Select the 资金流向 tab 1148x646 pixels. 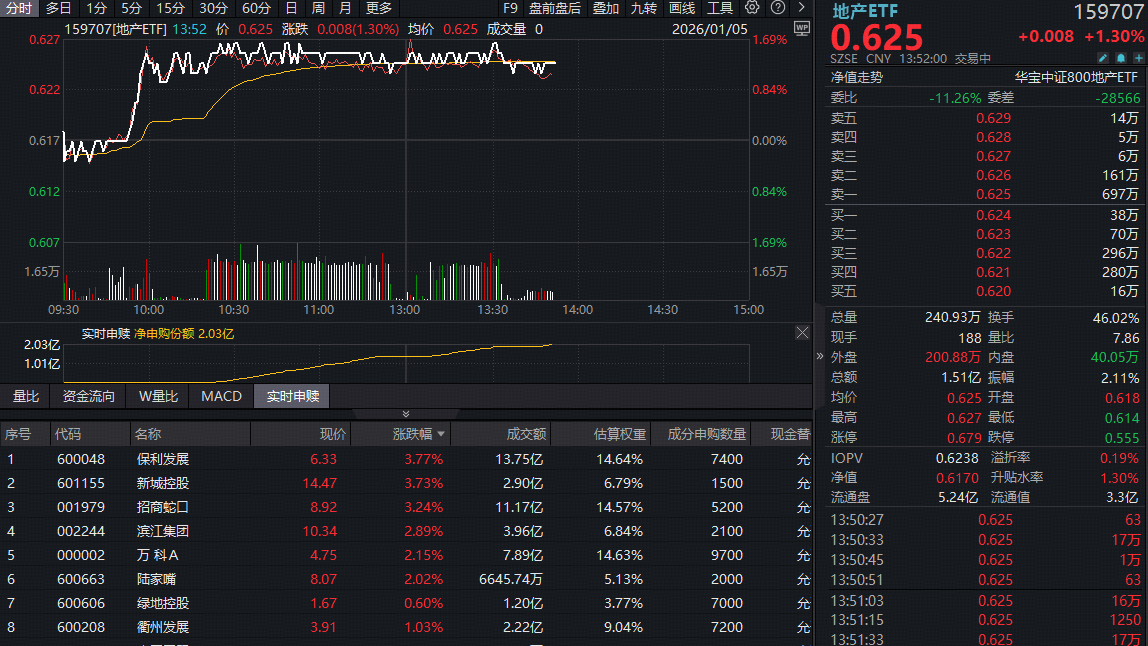89,397
